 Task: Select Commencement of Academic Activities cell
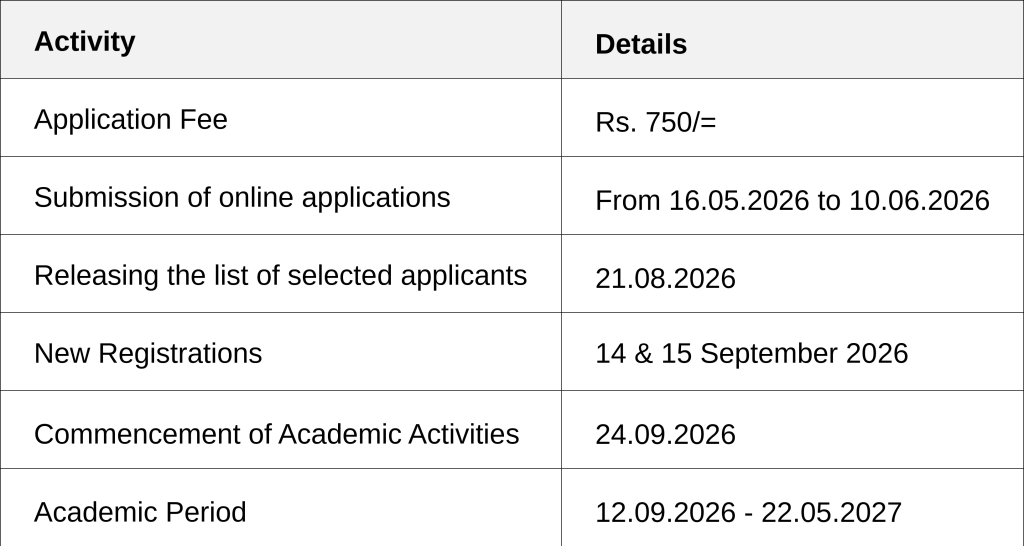click(281, 430)
